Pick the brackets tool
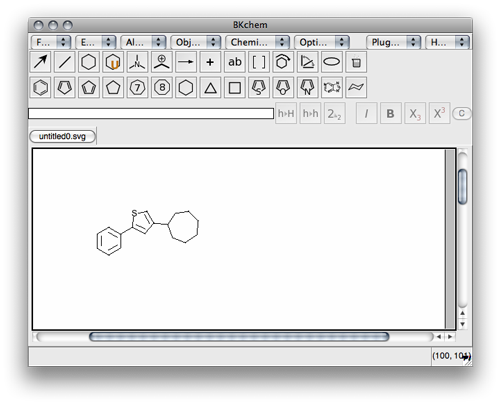 (x=259, y=62)
